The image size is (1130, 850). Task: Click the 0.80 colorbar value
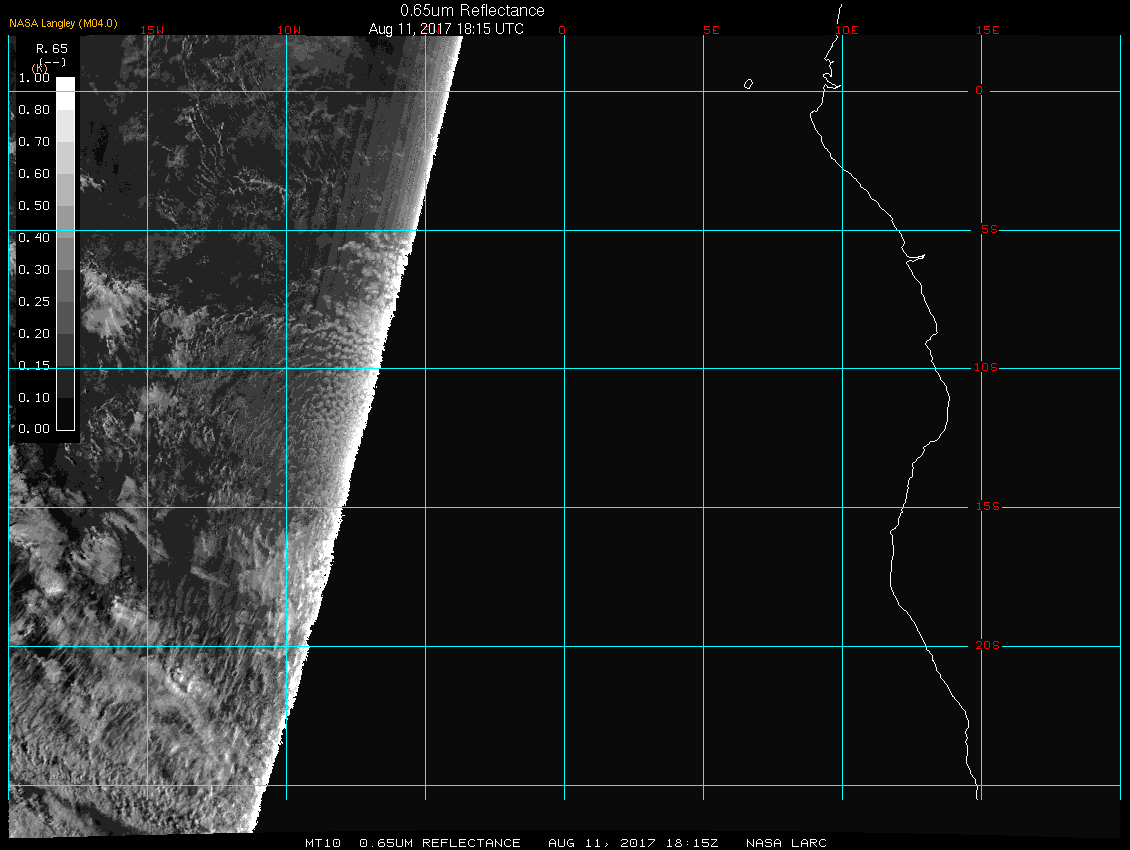34,110
